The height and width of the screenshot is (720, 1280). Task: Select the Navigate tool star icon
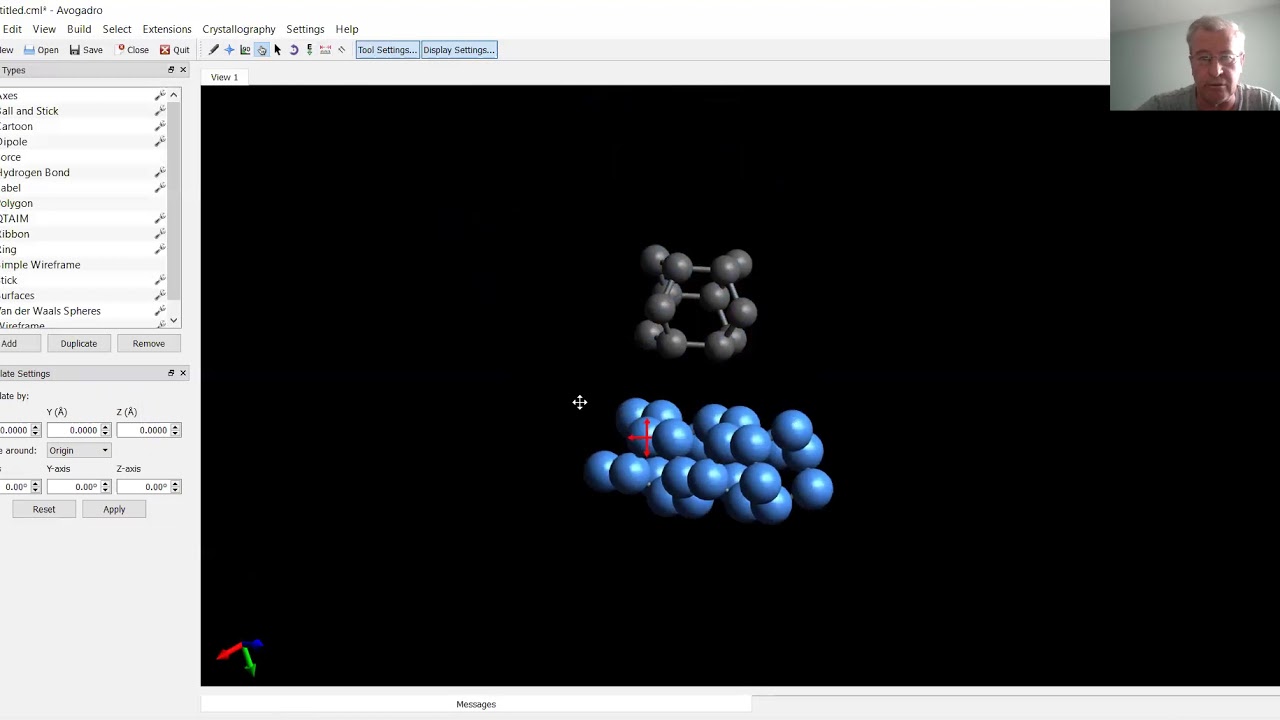(229, 50)
